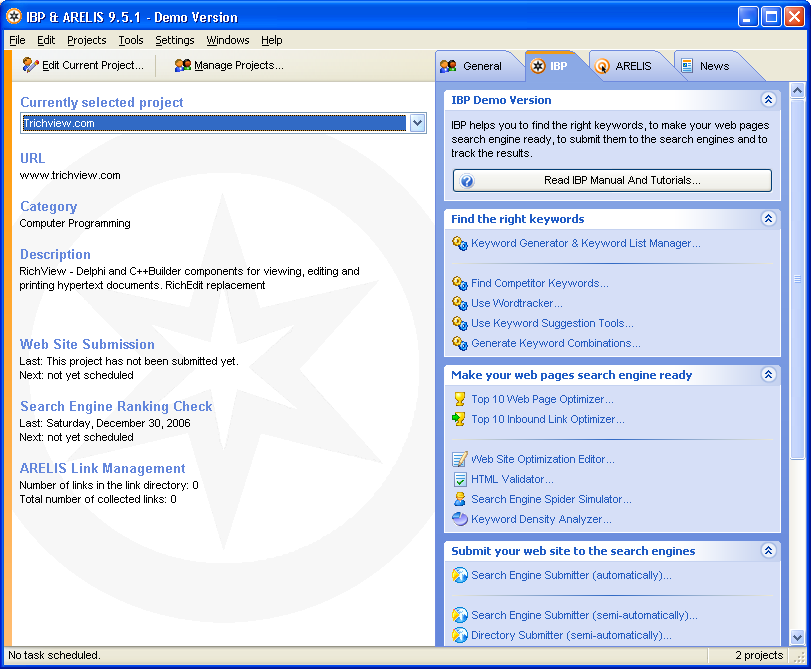
Task: Click the Keyword Generator gear icon
Action: tap(459, 243)
